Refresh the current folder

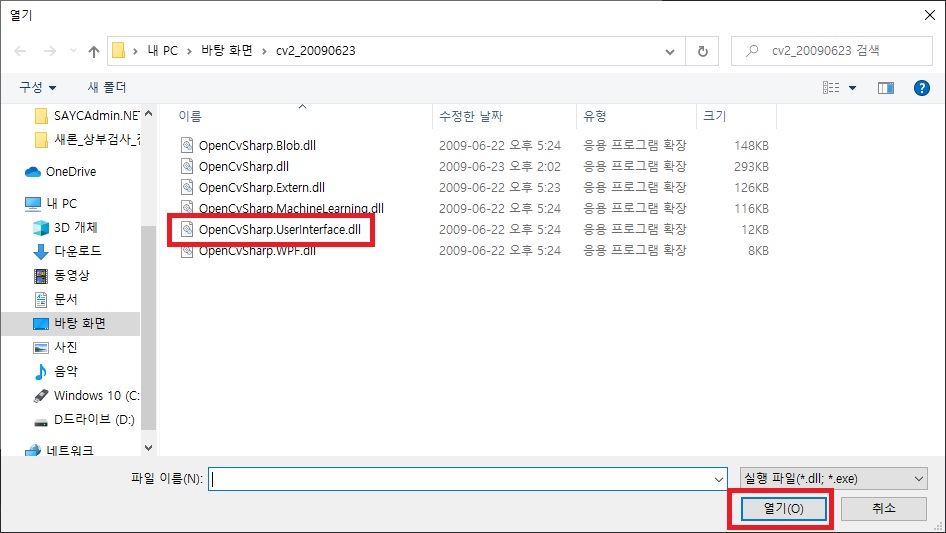[702, 51]
